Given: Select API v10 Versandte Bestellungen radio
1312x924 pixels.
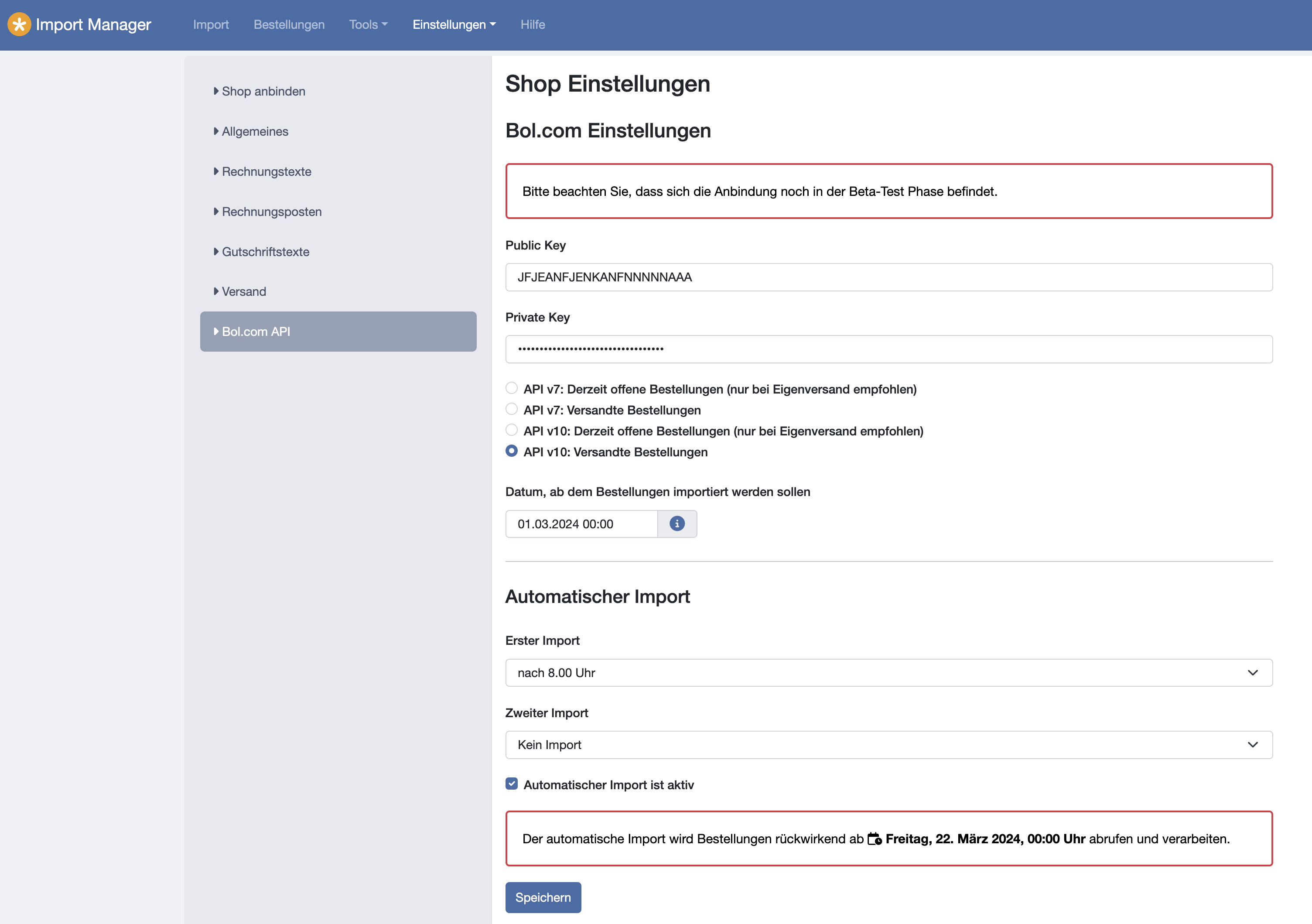Looking at the screenshot, I should click(x=512, y=451).
